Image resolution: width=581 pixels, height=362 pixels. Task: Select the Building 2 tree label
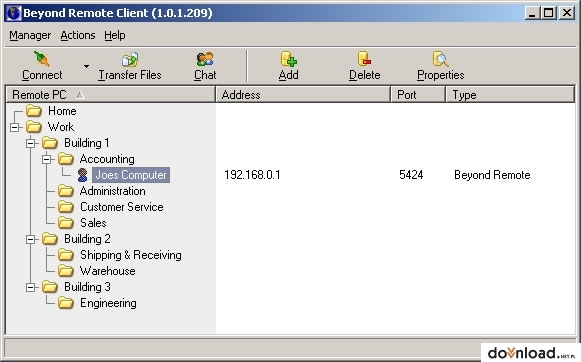click(87, 239)
